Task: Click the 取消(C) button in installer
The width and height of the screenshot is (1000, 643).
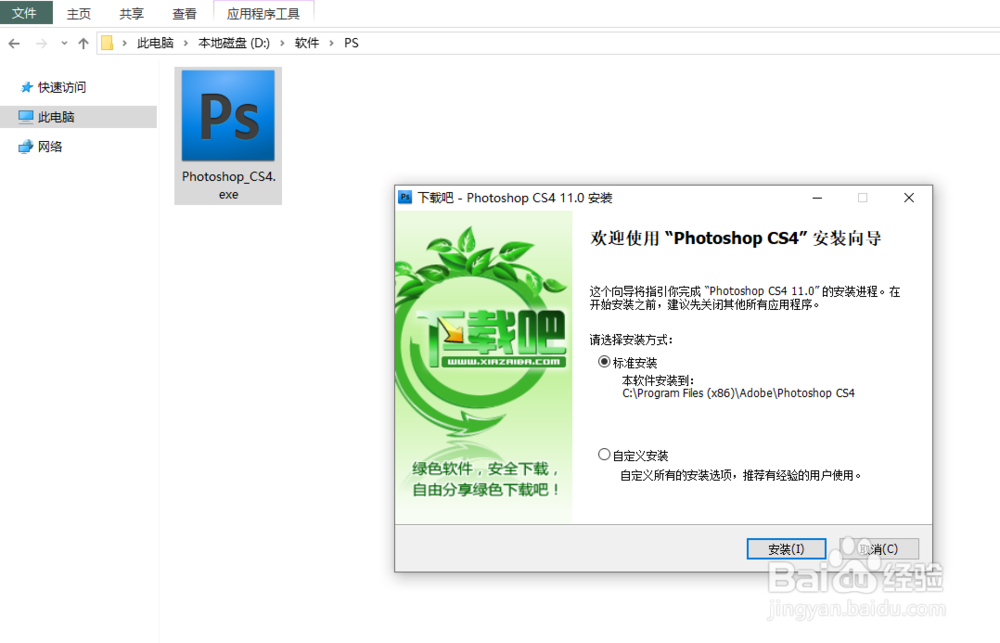Action: [x=879, y=549]
